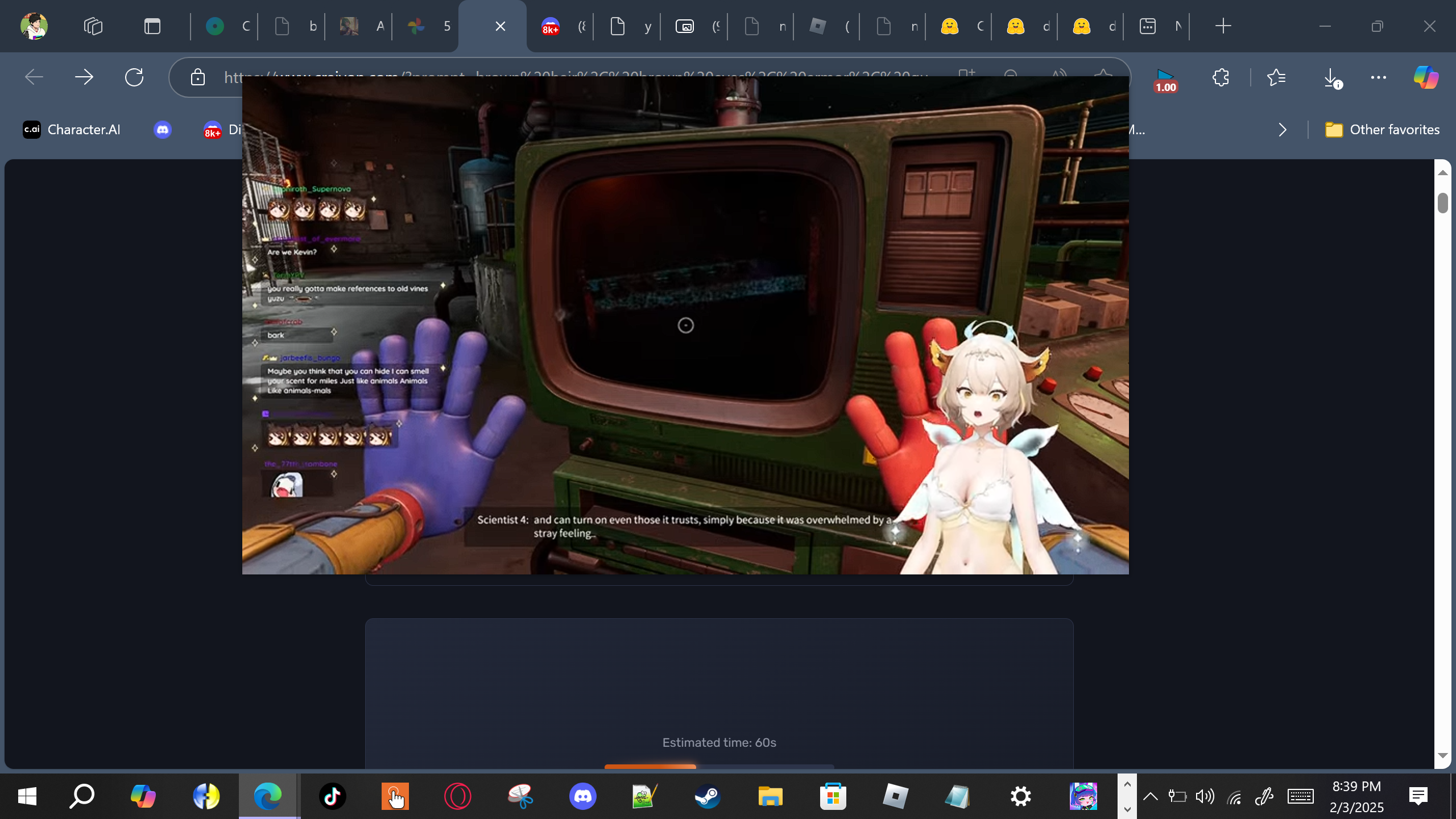The image size is (1456, 819).
Task: Open the touch keyboard tray icon
Action: point(1301,796)
